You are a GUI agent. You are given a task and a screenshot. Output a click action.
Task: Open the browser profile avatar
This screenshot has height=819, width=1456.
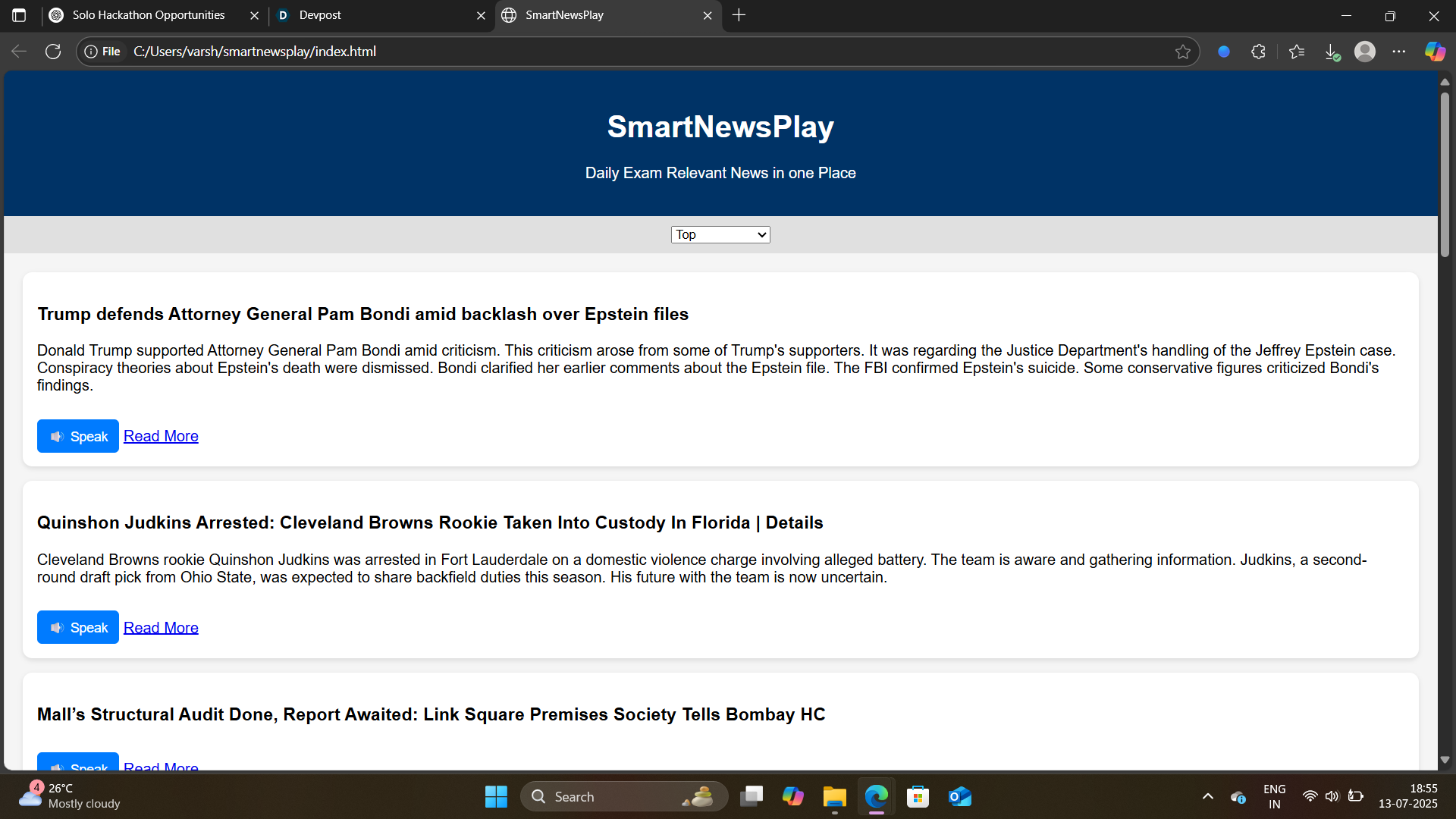click(x=1365, y=52)
